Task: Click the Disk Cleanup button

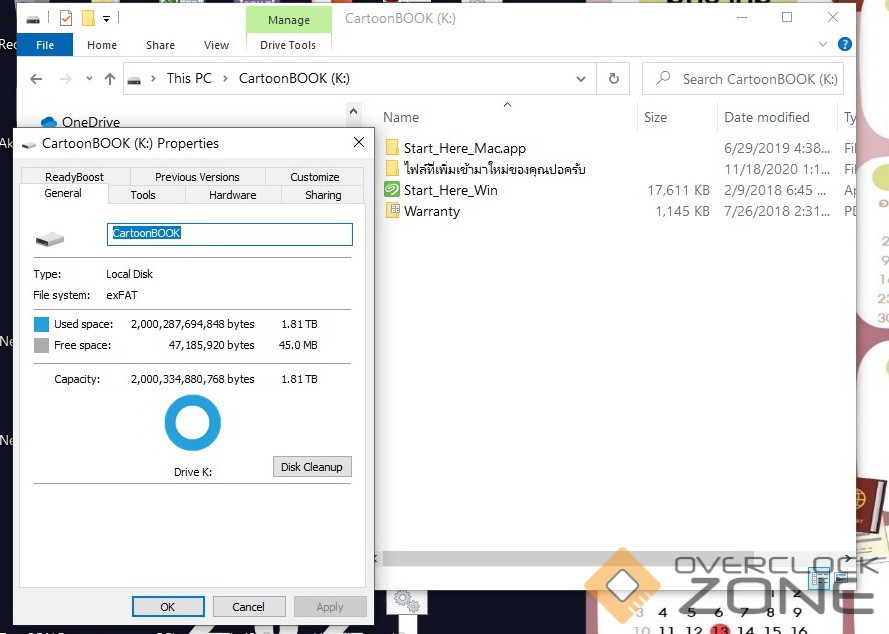Action: click(x=311, y=467)
